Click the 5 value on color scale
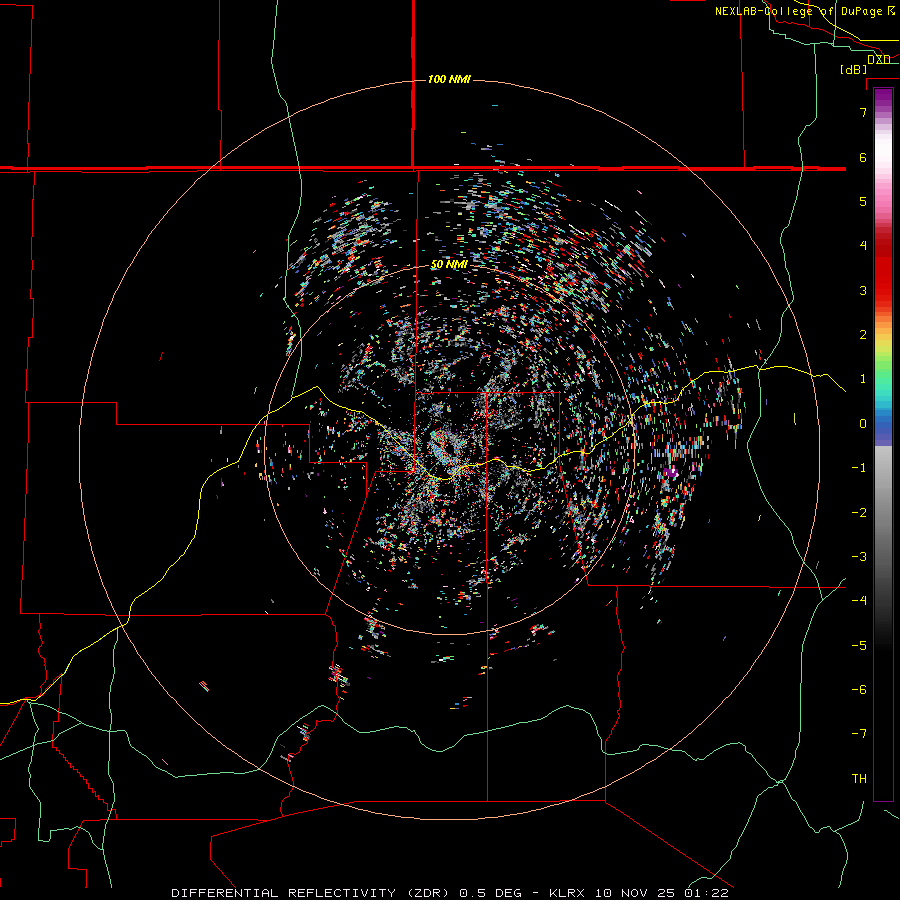Viewport: 900px width, 900px height. tap(863, 201)
